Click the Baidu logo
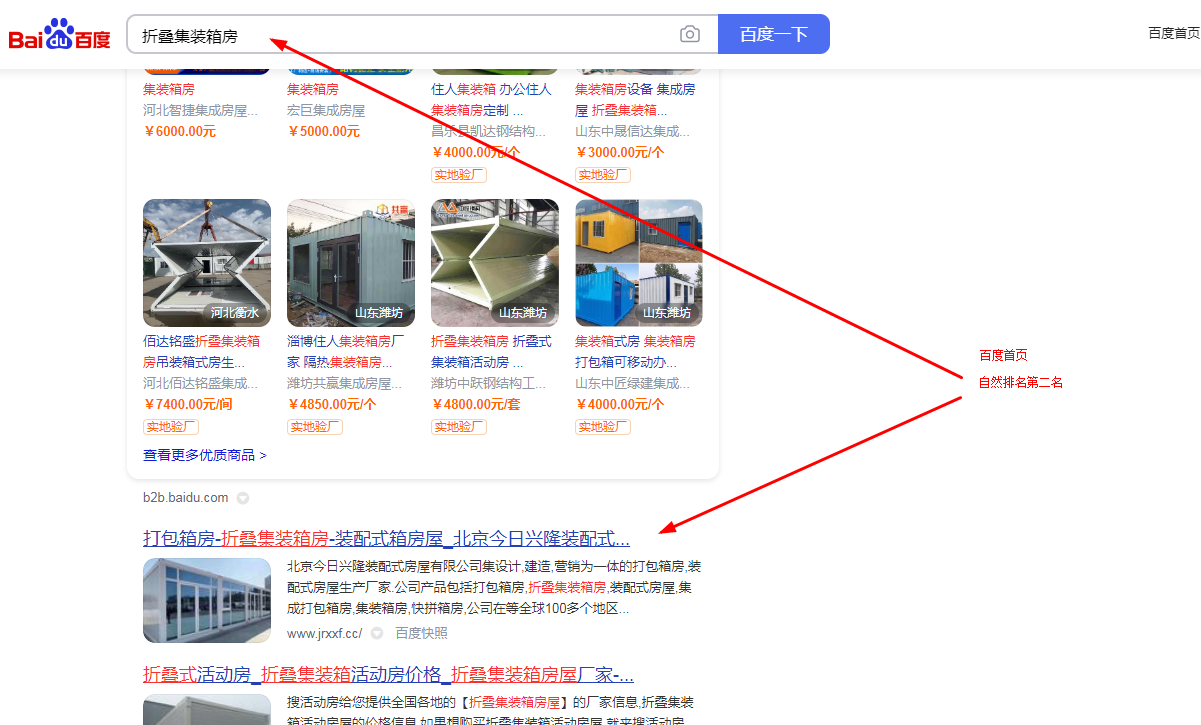 click(x=60, y=35)
